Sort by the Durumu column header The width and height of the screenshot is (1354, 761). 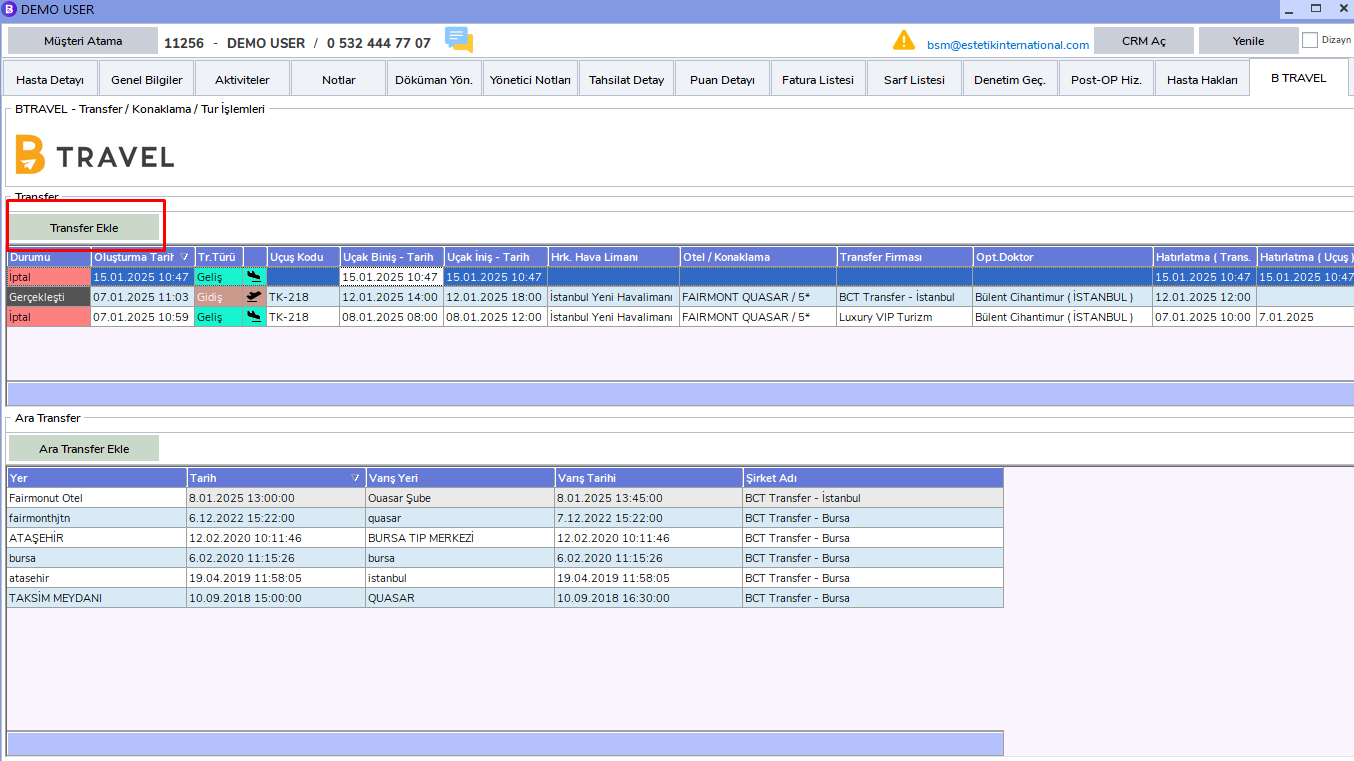[x=49, y=257]
